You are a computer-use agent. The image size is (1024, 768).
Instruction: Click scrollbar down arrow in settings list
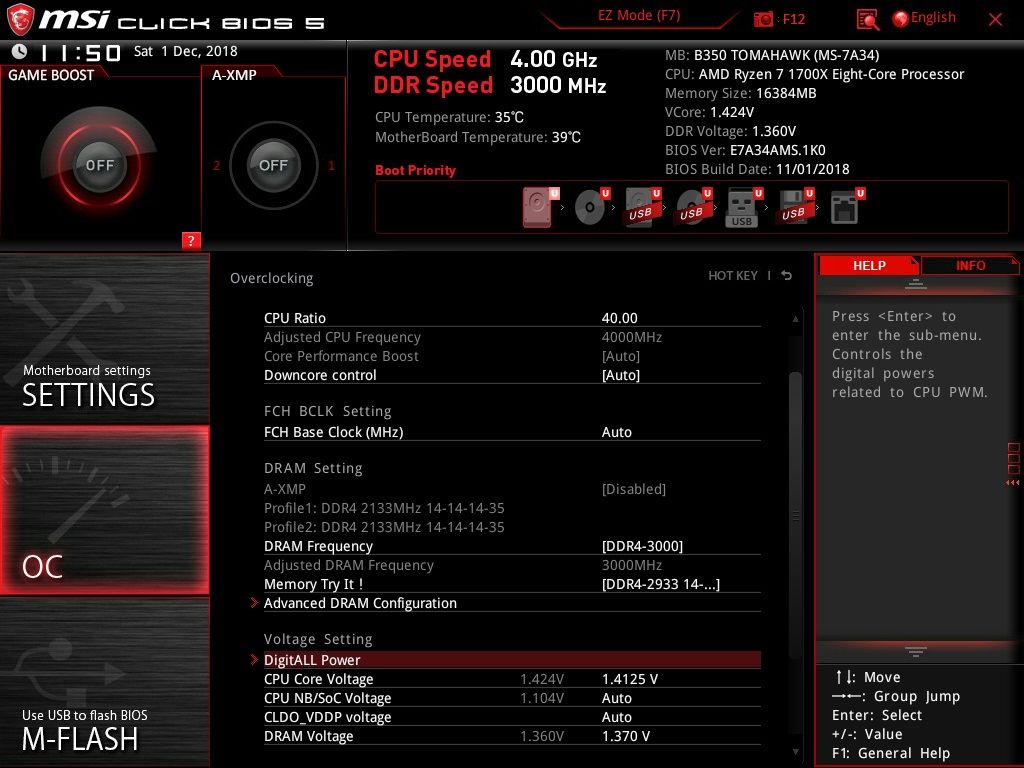795,752
